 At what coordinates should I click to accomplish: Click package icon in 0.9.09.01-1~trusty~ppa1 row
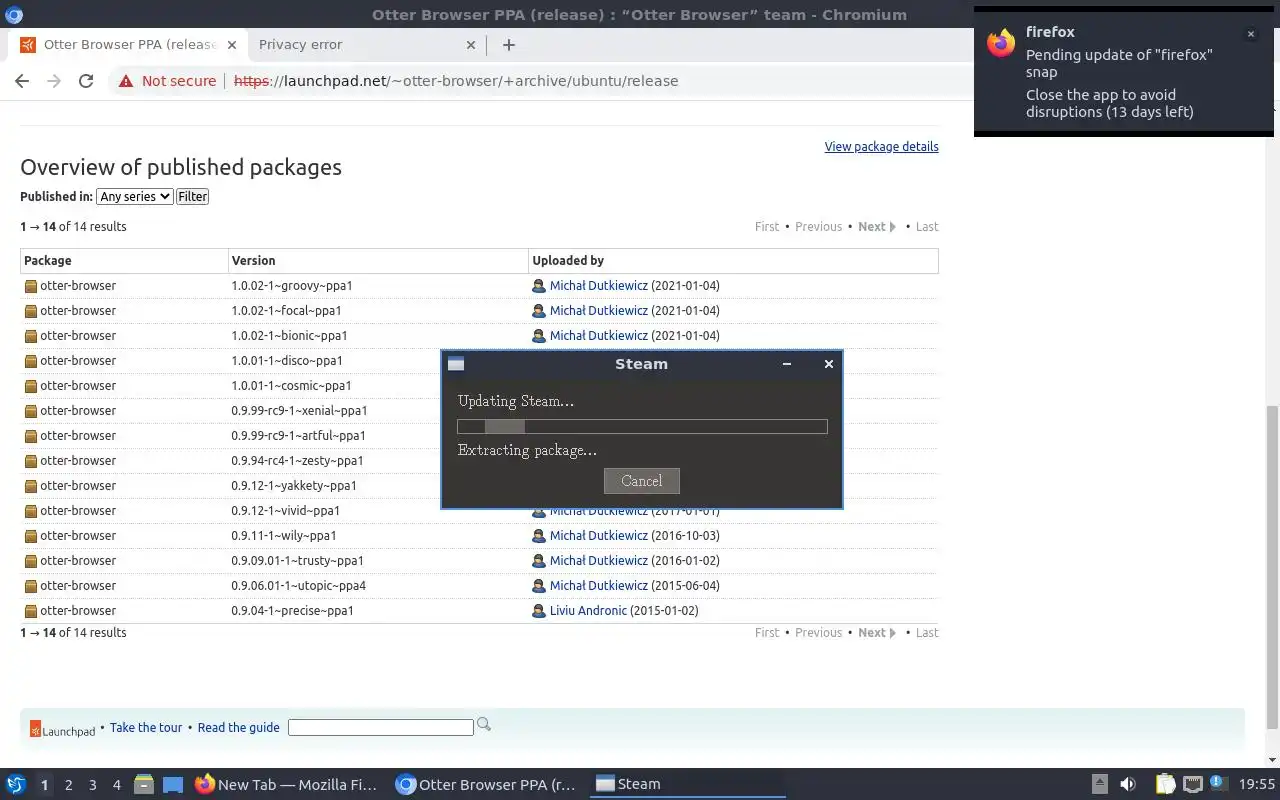(31, 561)
